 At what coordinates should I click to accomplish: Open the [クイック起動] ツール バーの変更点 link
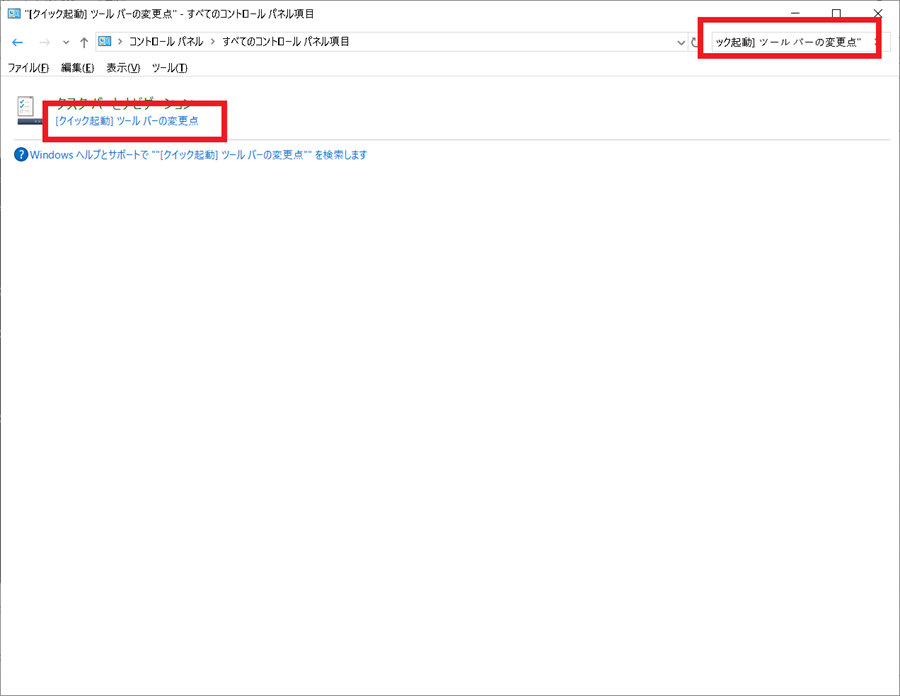coord(126,120)
